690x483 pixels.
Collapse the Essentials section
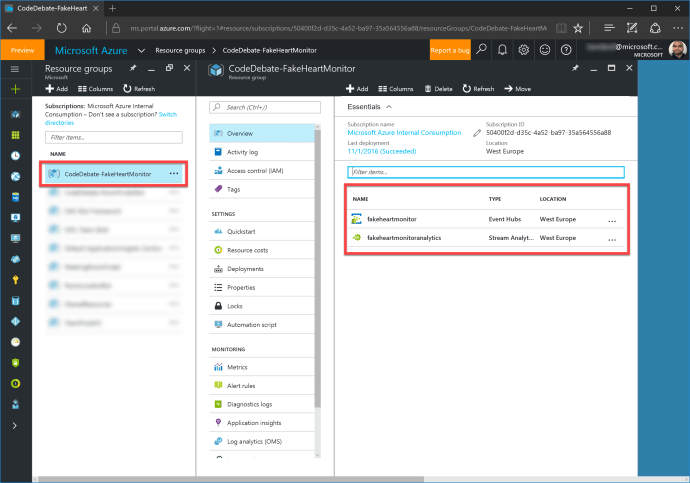(x=387, y=106)
